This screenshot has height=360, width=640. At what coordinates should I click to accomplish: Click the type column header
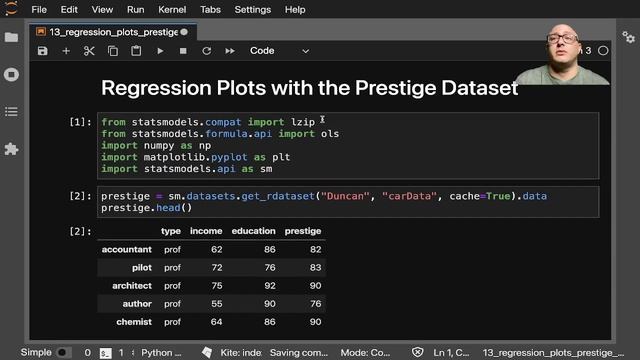(171, 231)
